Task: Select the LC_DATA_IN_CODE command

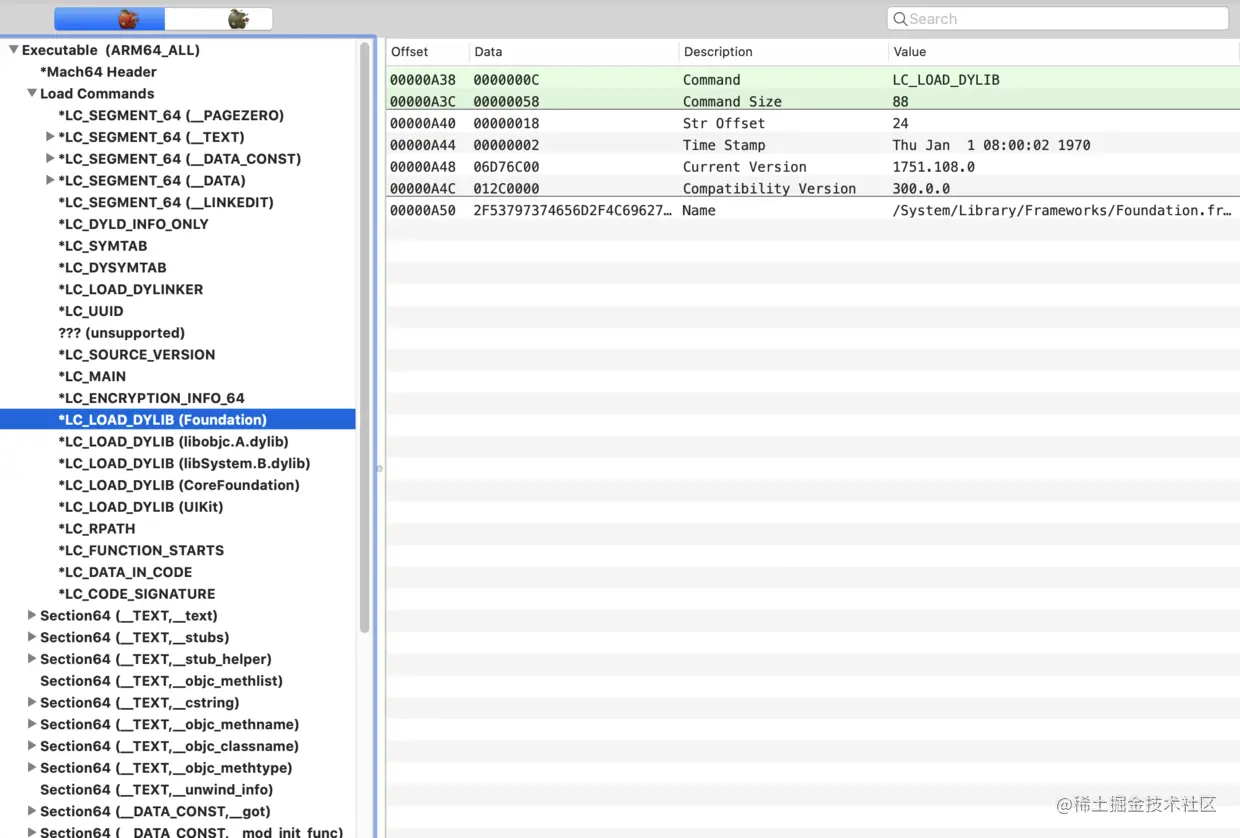Action: click(x=125, y=572)
